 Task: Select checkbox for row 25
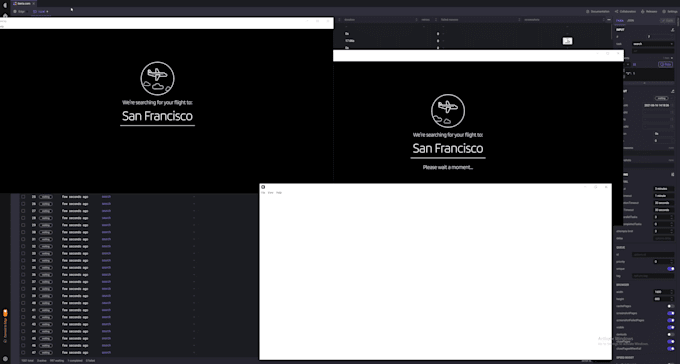[x=23, y=197]
